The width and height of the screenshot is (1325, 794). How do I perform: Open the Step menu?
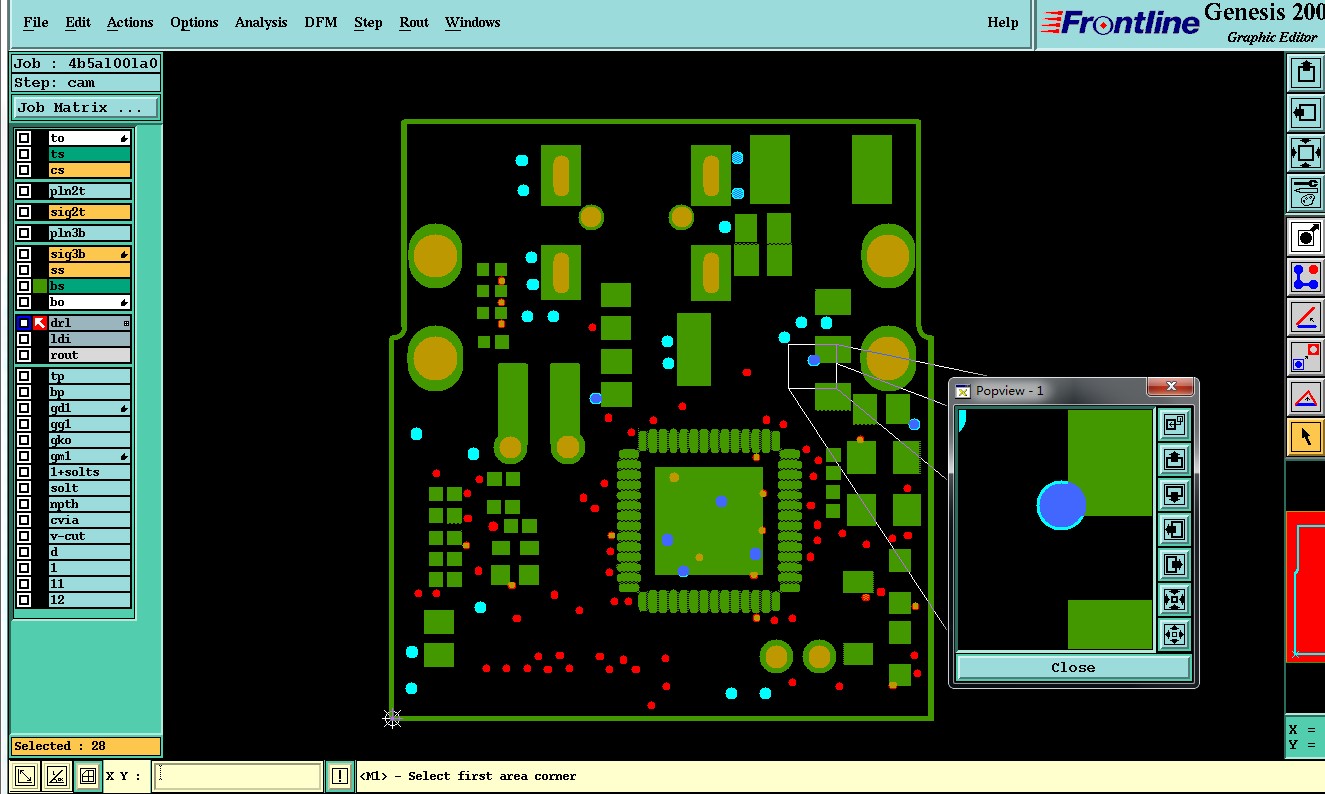click(368, 22)
